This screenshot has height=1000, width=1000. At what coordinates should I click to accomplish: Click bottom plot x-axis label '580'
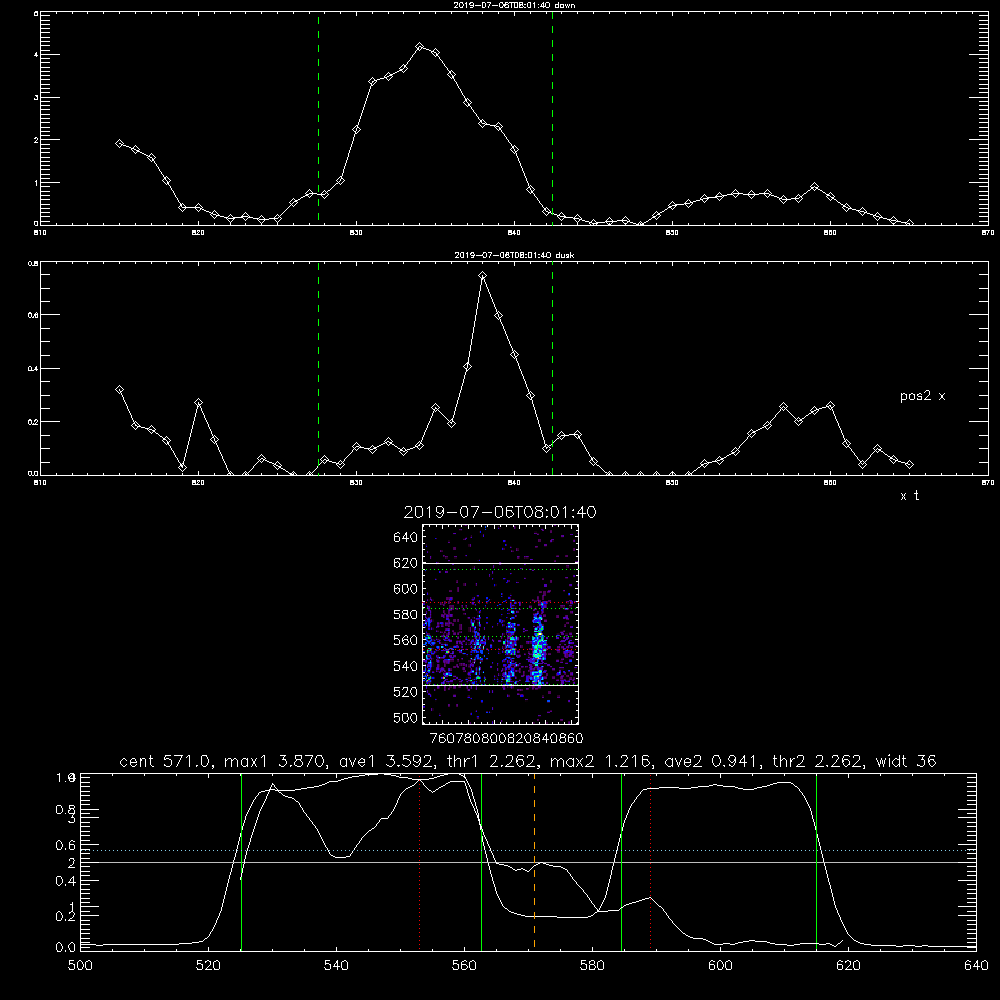[592, 966]
